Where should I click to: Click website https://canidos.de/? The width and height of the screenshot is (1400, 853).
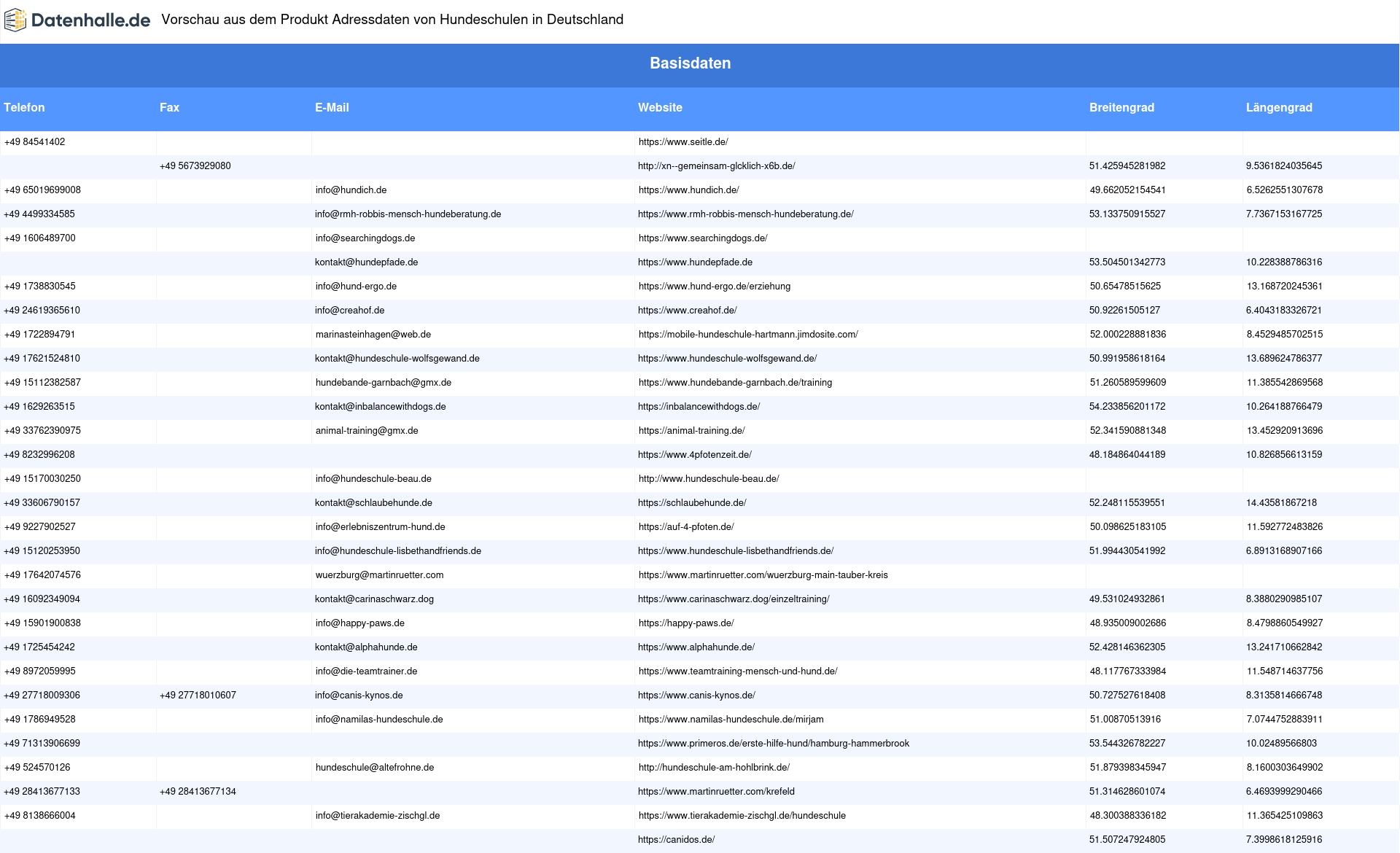click(x=676, y=840)
